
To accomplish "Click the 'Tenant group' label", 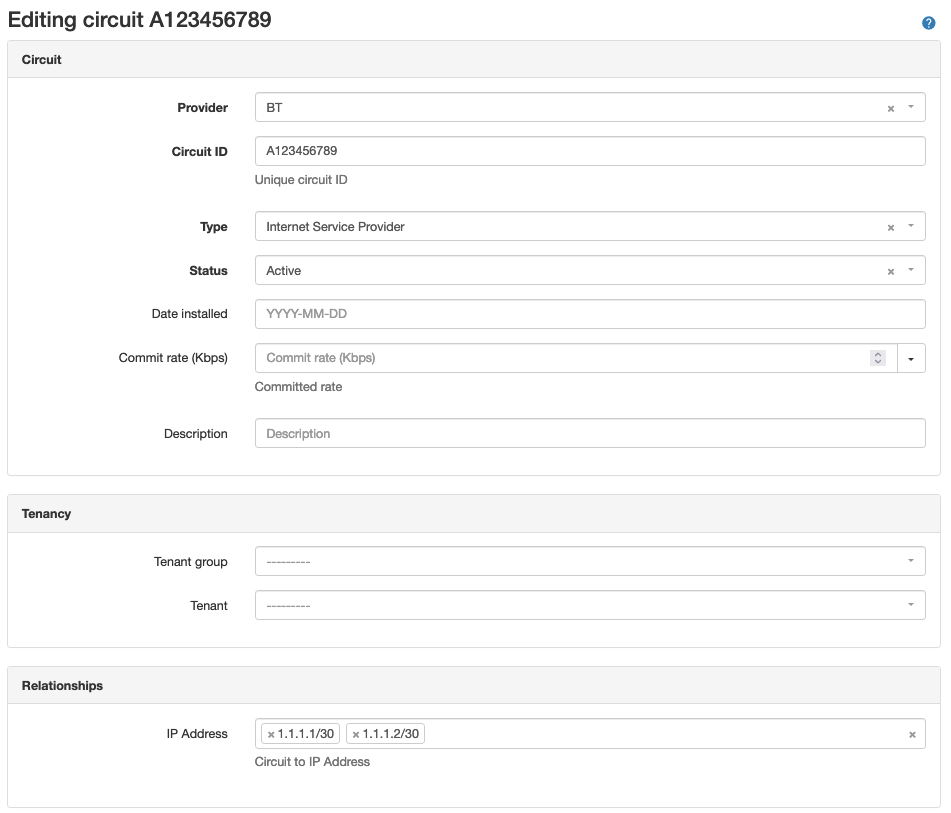I will click(x=190, y=562).
